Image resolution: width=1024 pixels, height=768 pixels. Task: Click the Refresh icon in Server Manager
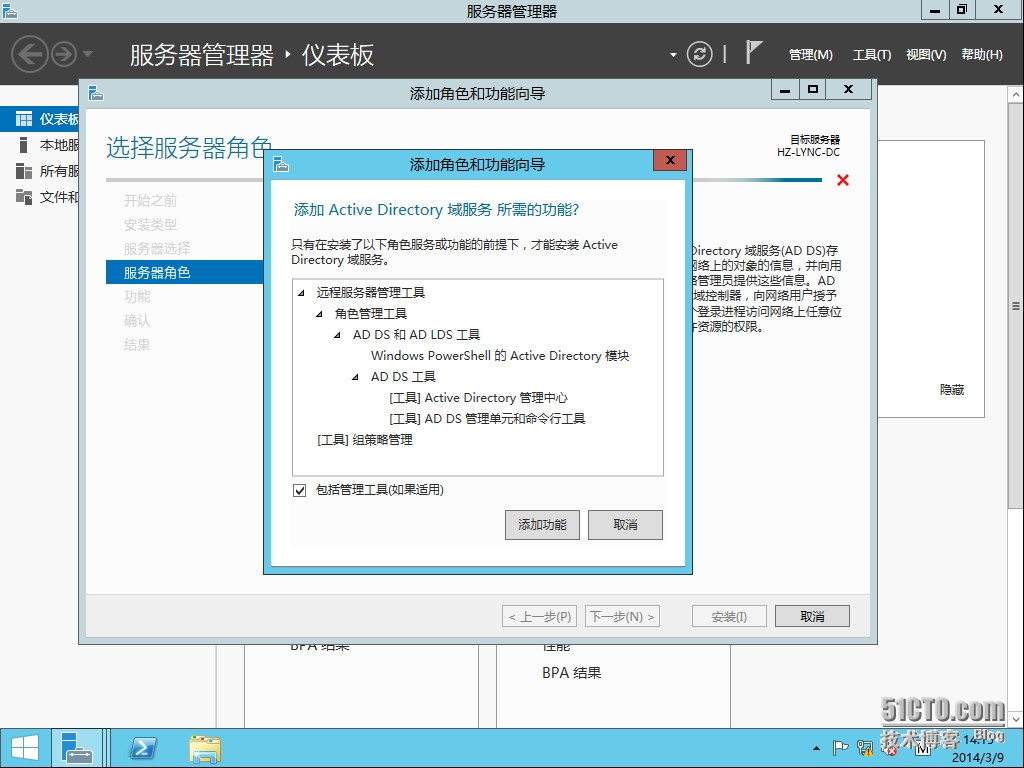pos(699,54)
